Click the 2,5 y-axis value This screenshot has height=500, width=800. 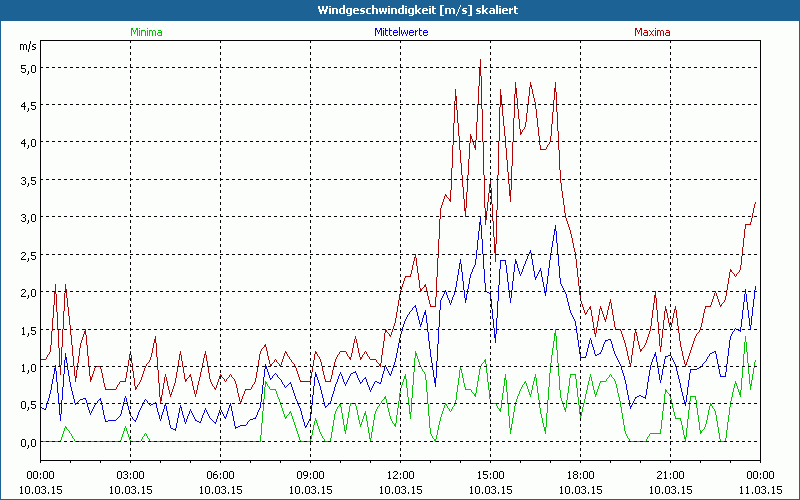pyautogui.click(x=29, y=255)
